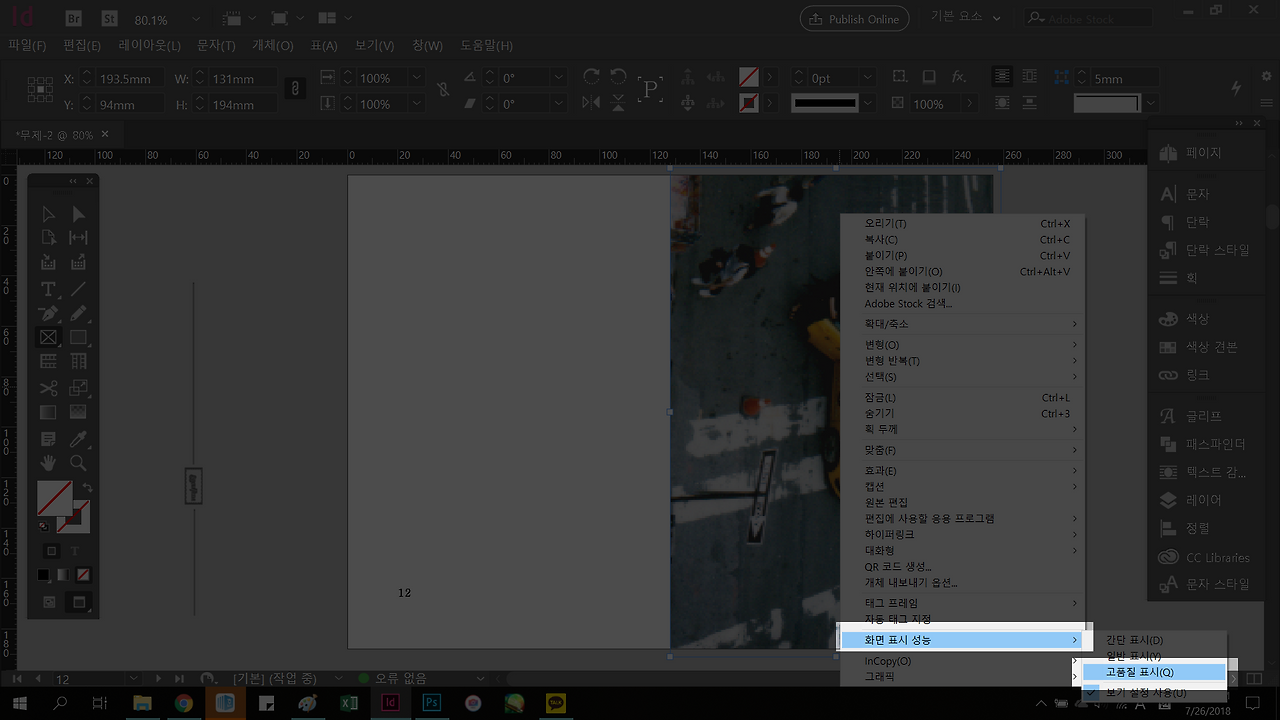Select the Zoom tool
The image size is (1280, 720).
pyautogui.click(x=78, y=463)
